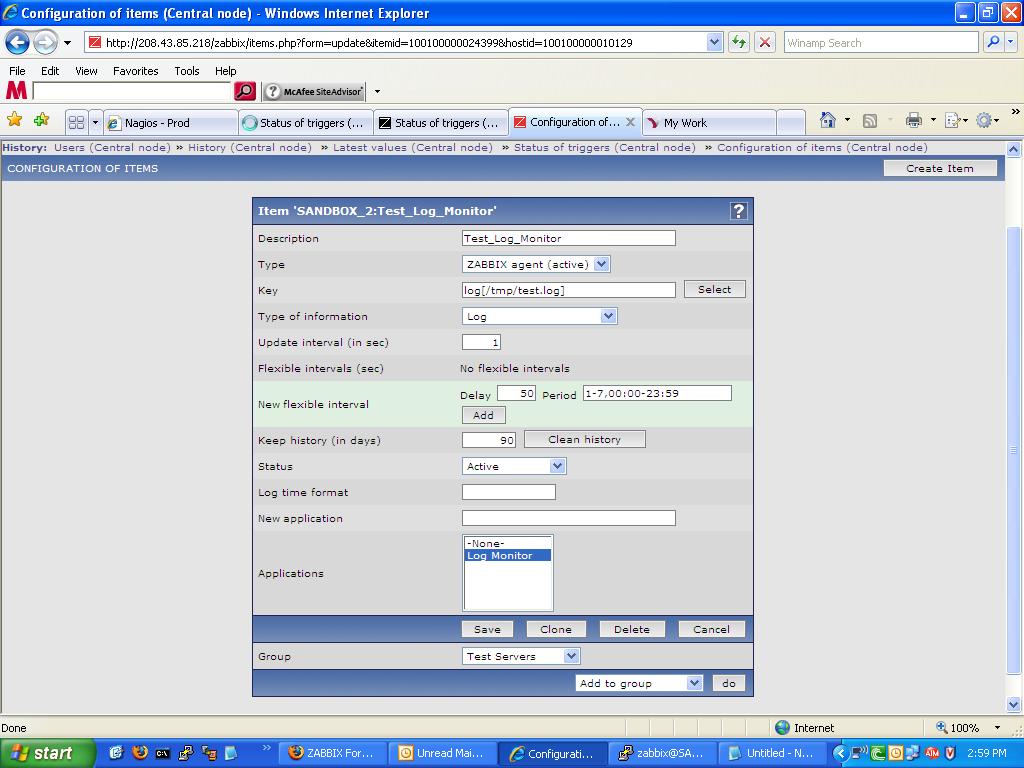Select Log Monitor in Applications list
Image resolution: width=1024 pixels, height=768 pixels.
pos(508,555)
